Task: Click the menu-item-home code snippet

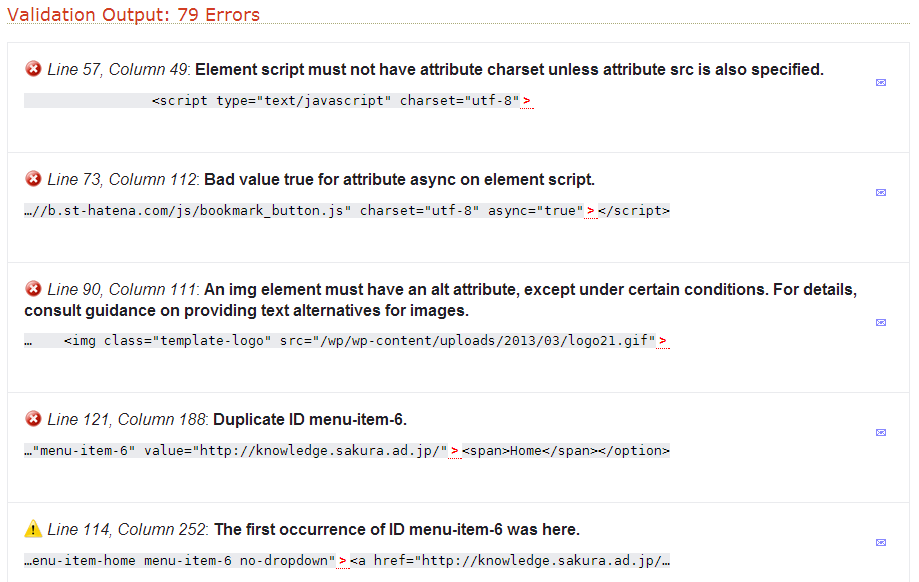Action: pyautogui.click(x=346, y=561)
